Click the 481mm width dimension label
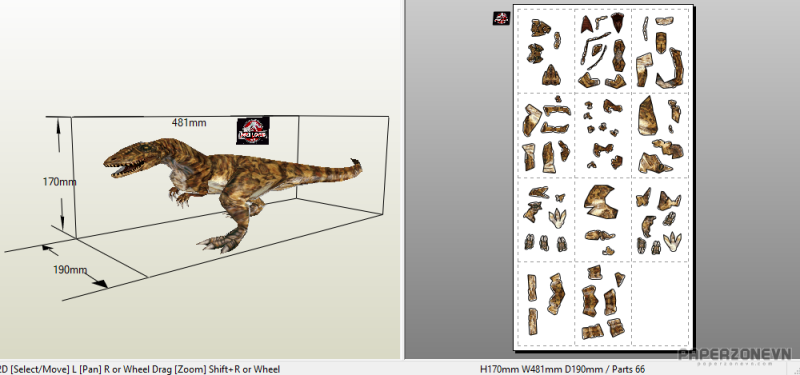The width and height of the screenshot is (800, 375). (189, 123)
